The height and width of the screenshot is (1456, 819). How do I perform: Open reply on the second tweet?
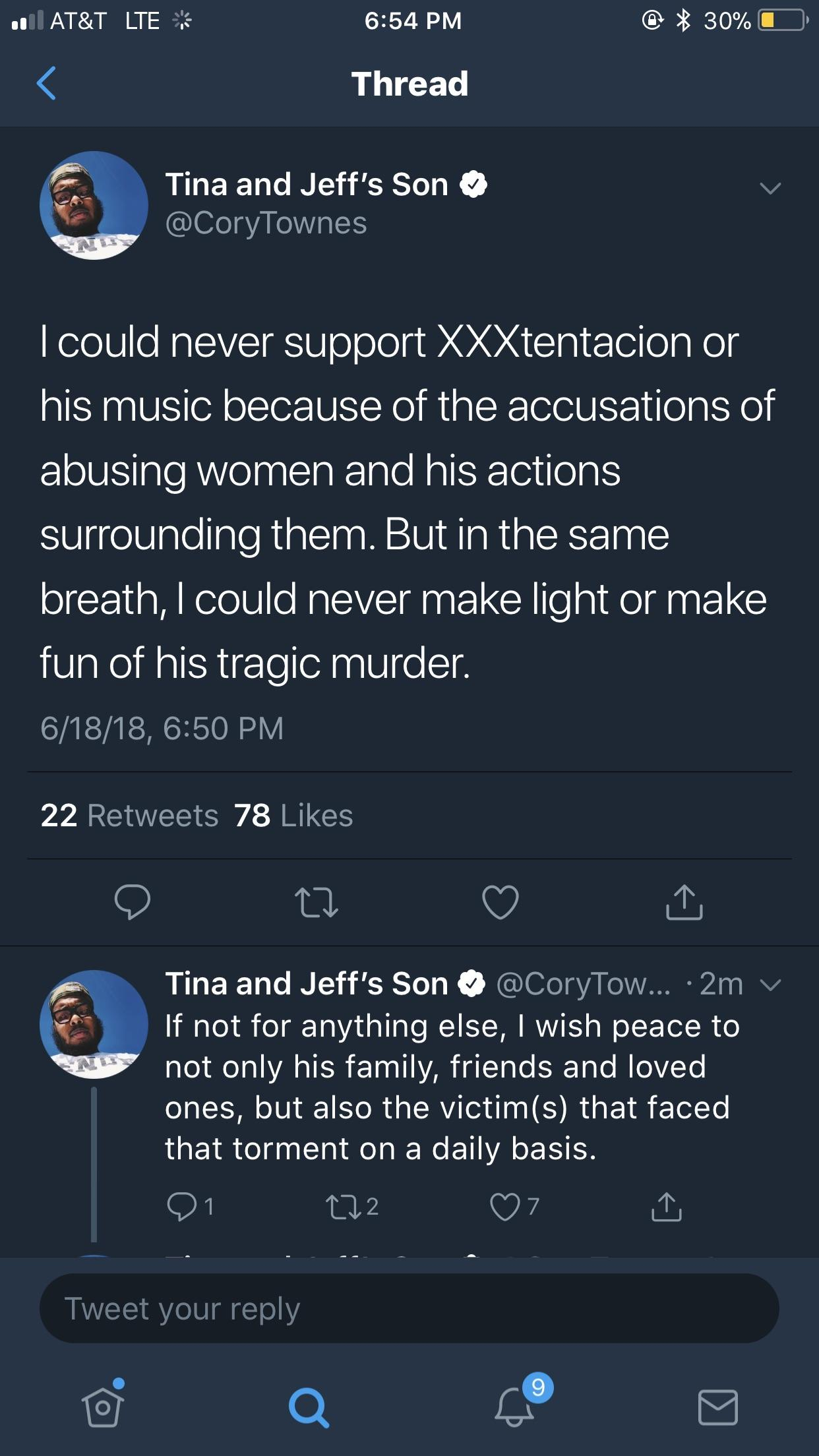182,1206
